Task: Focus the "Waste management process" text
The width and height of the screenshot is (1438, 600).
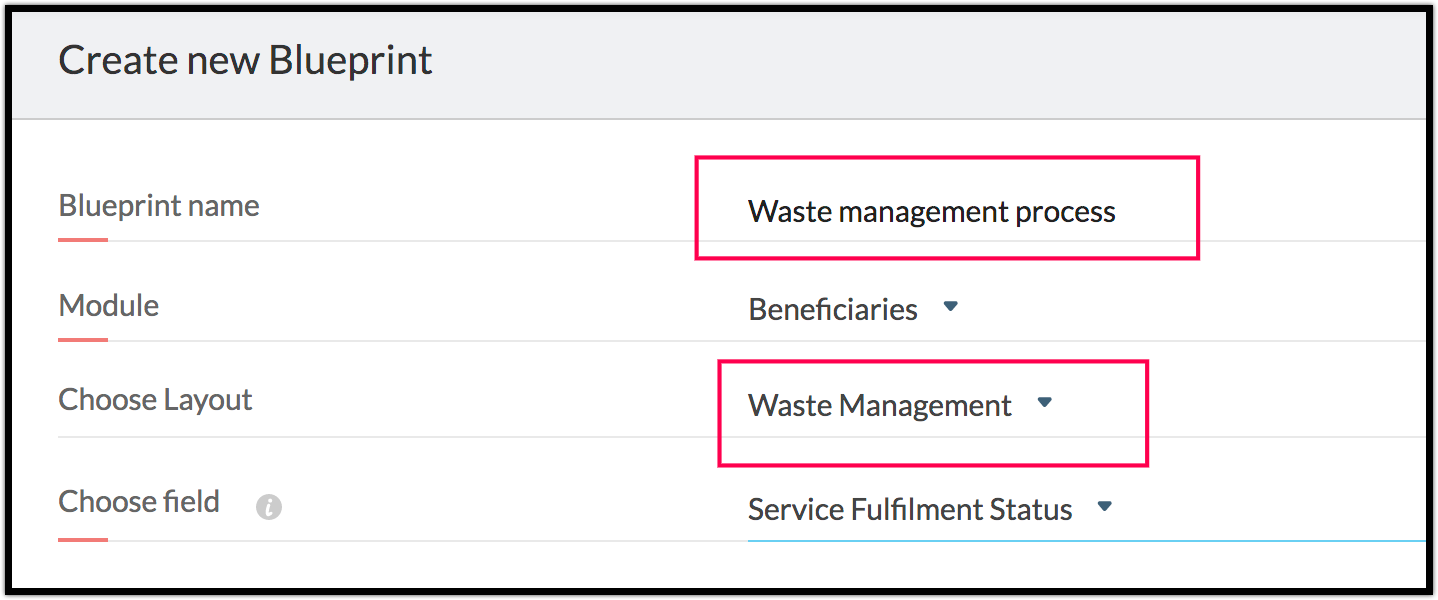Action: 931,212
